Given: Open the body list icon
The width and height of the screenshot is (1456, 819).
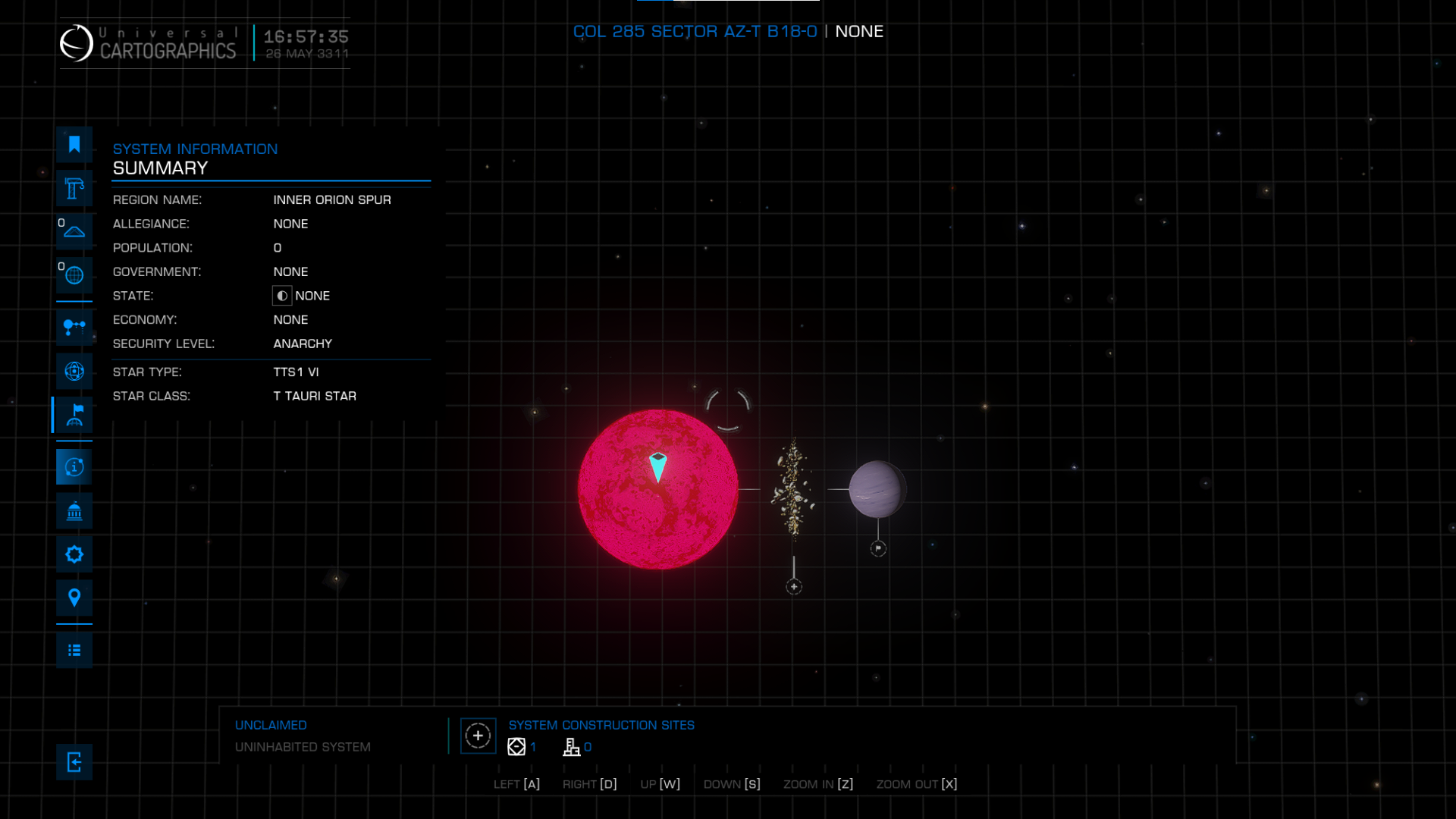Looking at the screenshot, I should 74,651.
